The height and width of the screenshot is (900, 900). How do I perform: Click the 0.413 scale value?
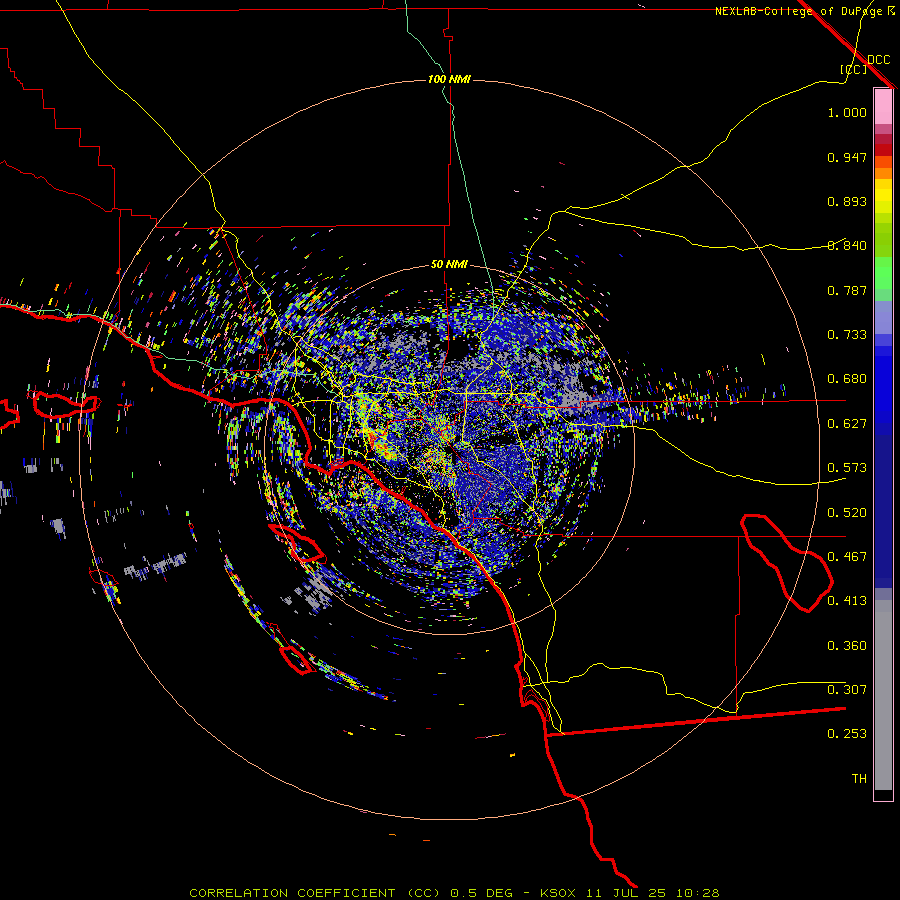[x=847, y=601]
